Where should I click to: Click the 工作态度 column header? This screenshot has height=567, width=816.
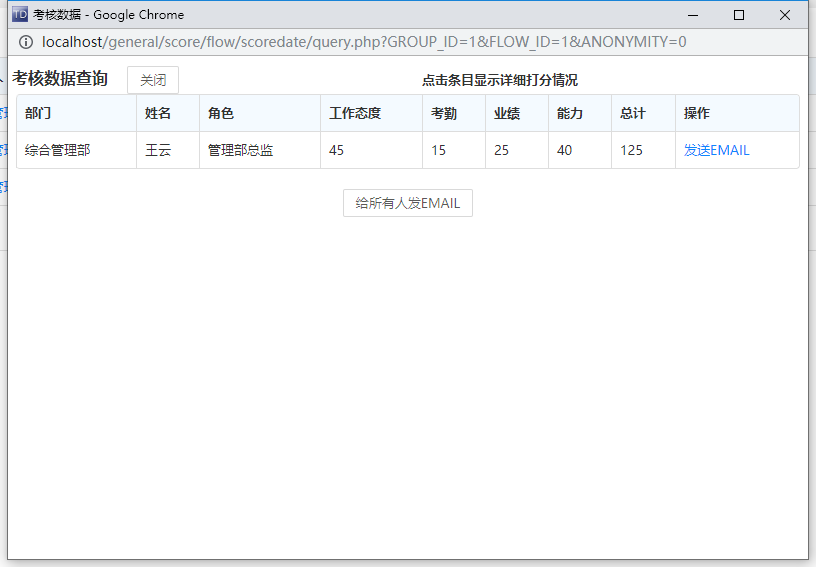(x=355, y=113)
